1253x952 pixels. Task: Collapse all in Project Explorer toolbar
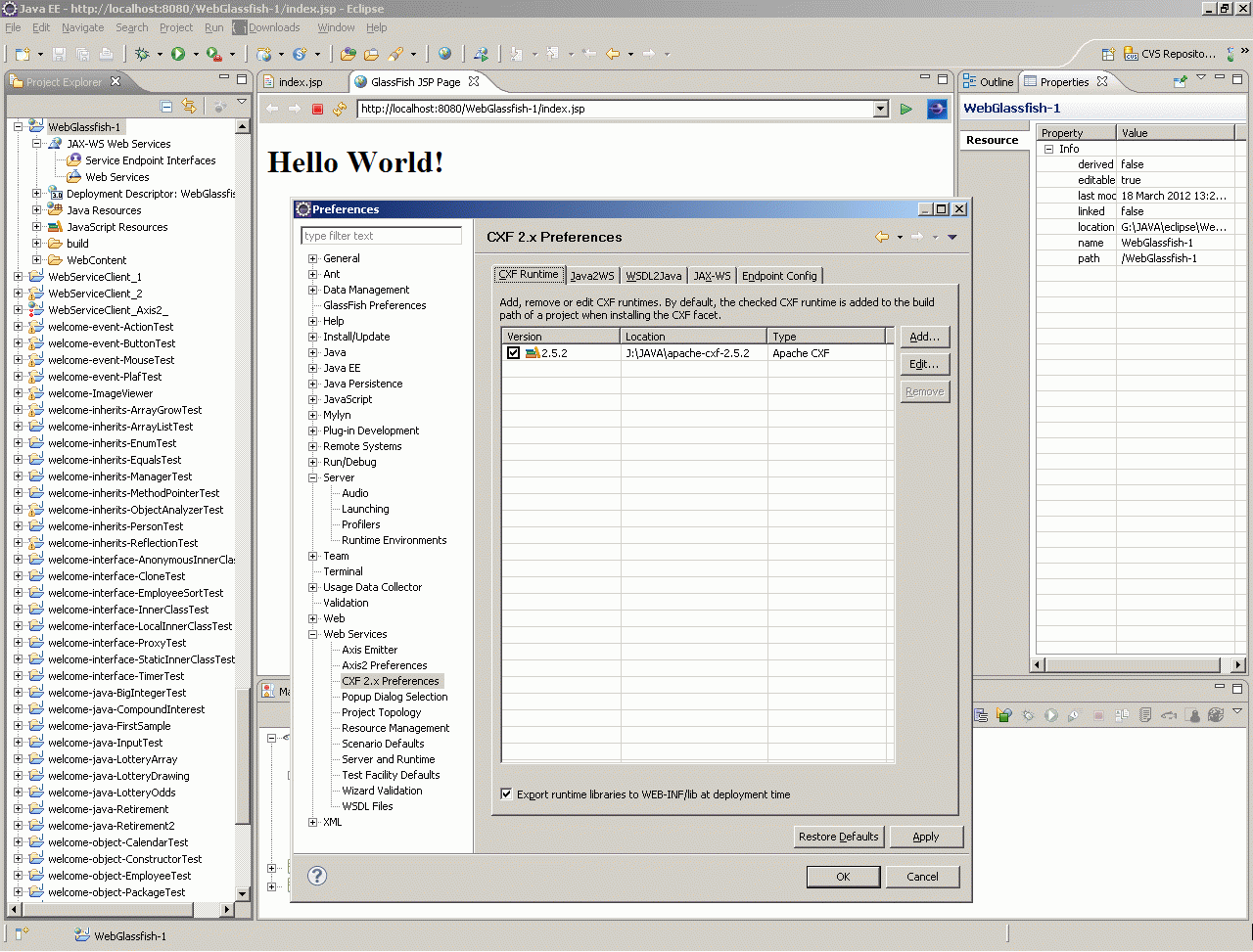coord(166,107)
